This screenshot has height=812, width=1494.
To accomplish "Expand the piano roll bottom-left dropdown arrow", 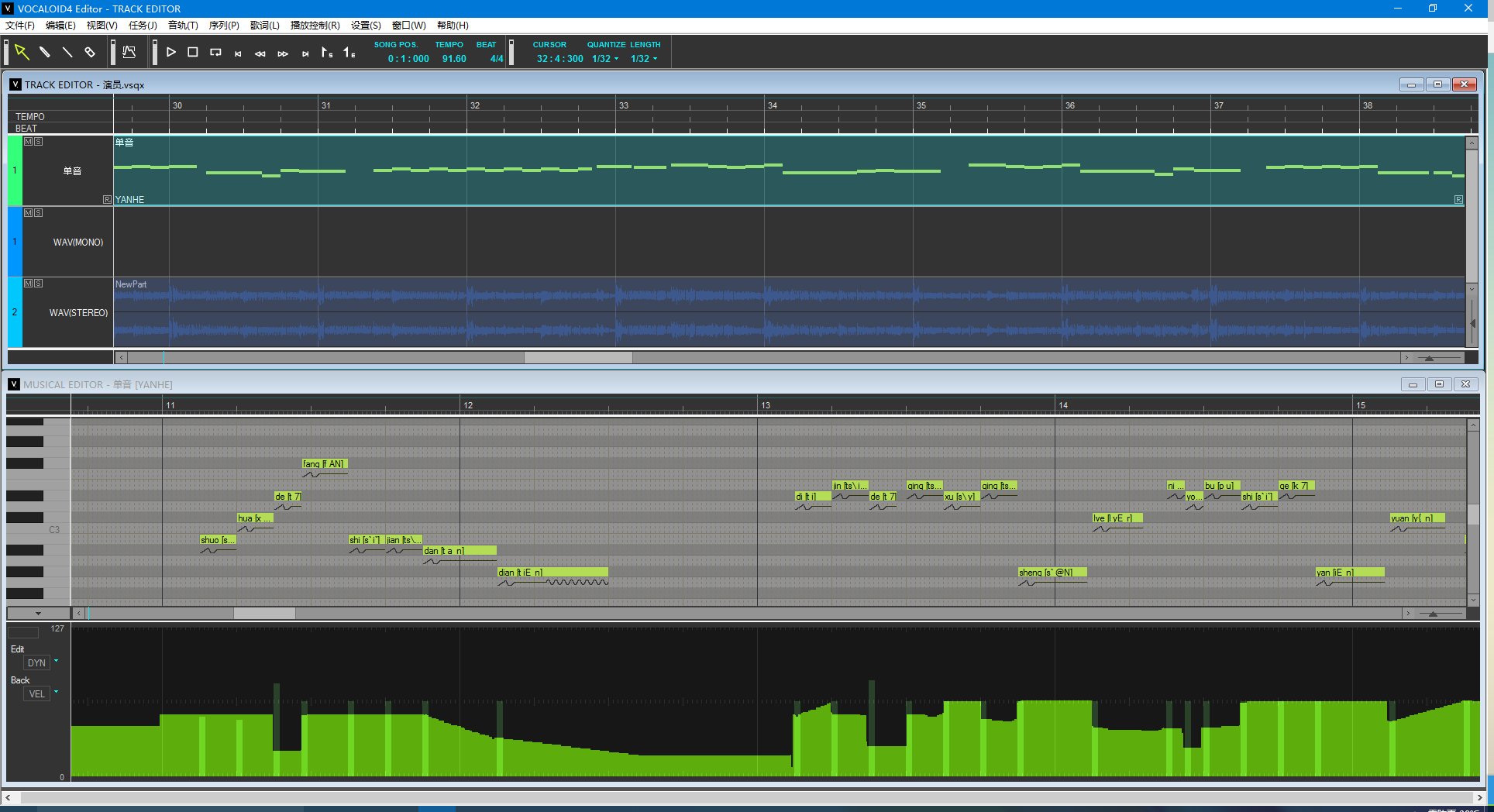I will tap(38, 614).
